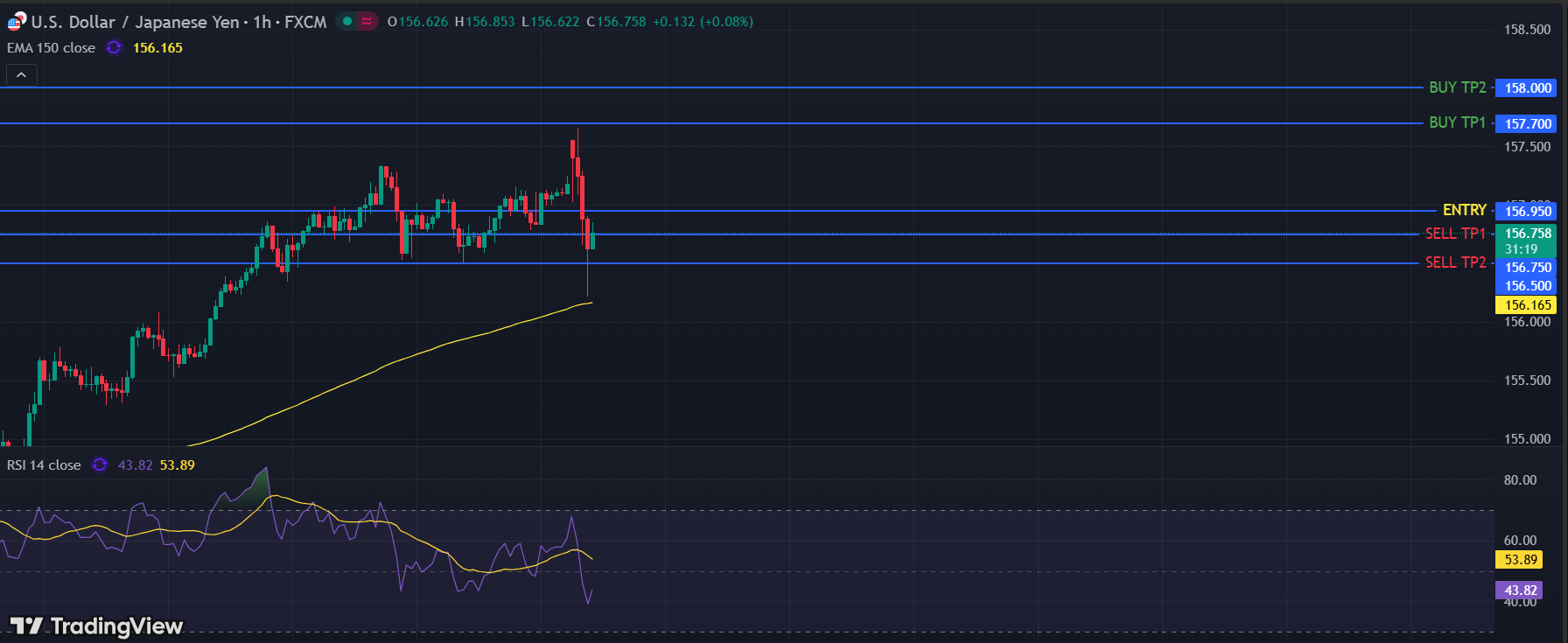
Task: Select the yellow ENTRY line label
Action: pos(1464,210)
